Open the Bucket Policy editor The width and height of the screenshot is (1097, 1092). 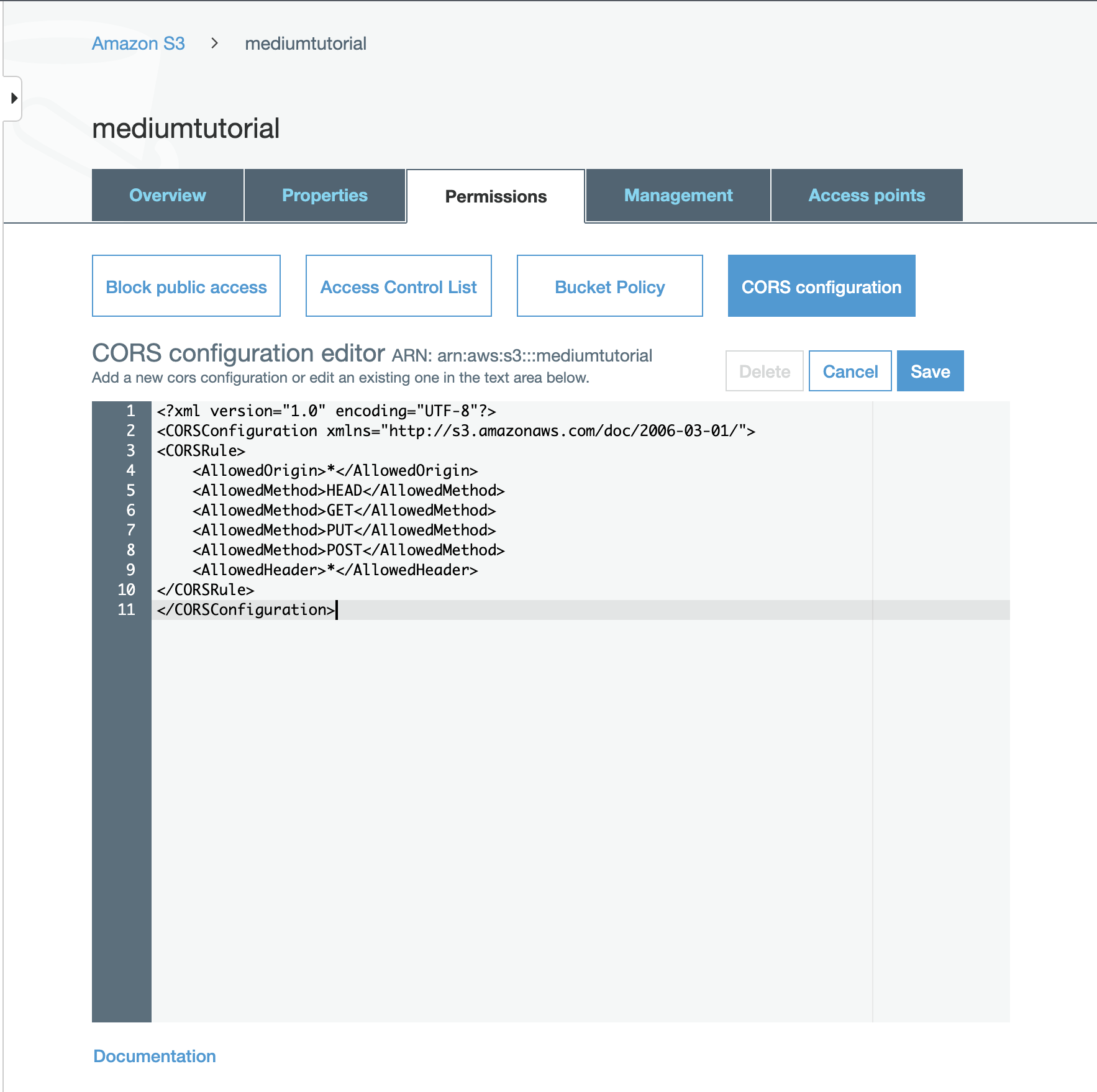610,286
